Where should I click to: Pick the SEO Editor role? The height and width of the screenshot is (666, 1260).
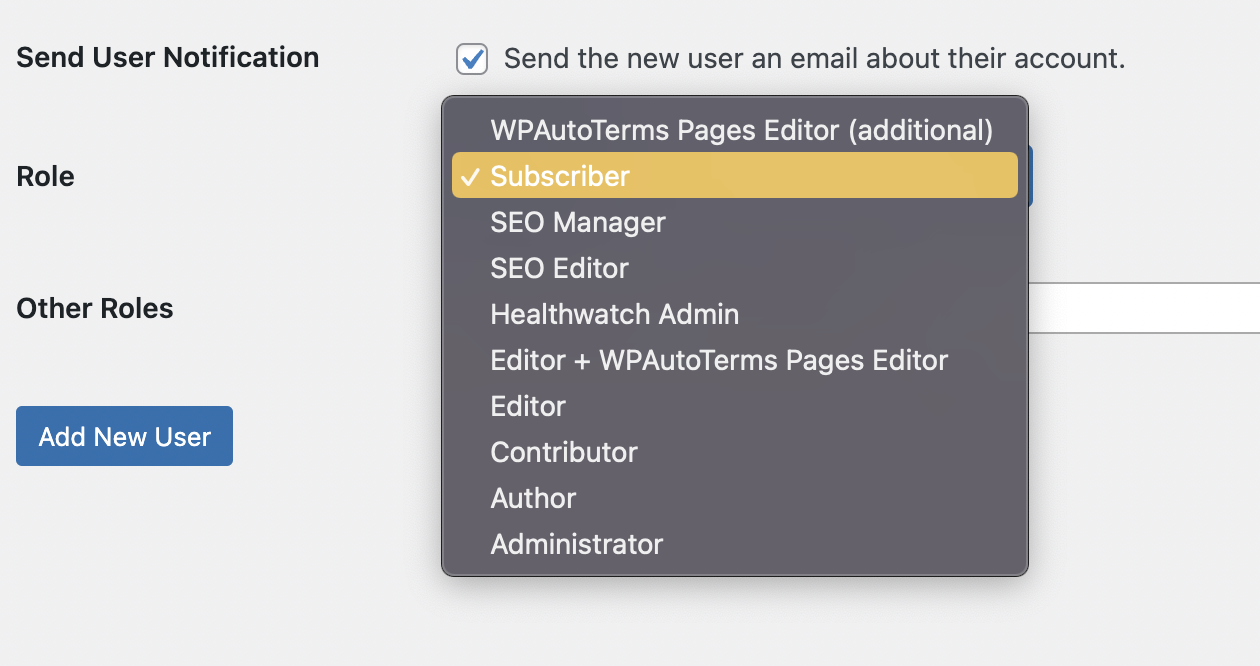pyautogui.click(x=559, y=268)
